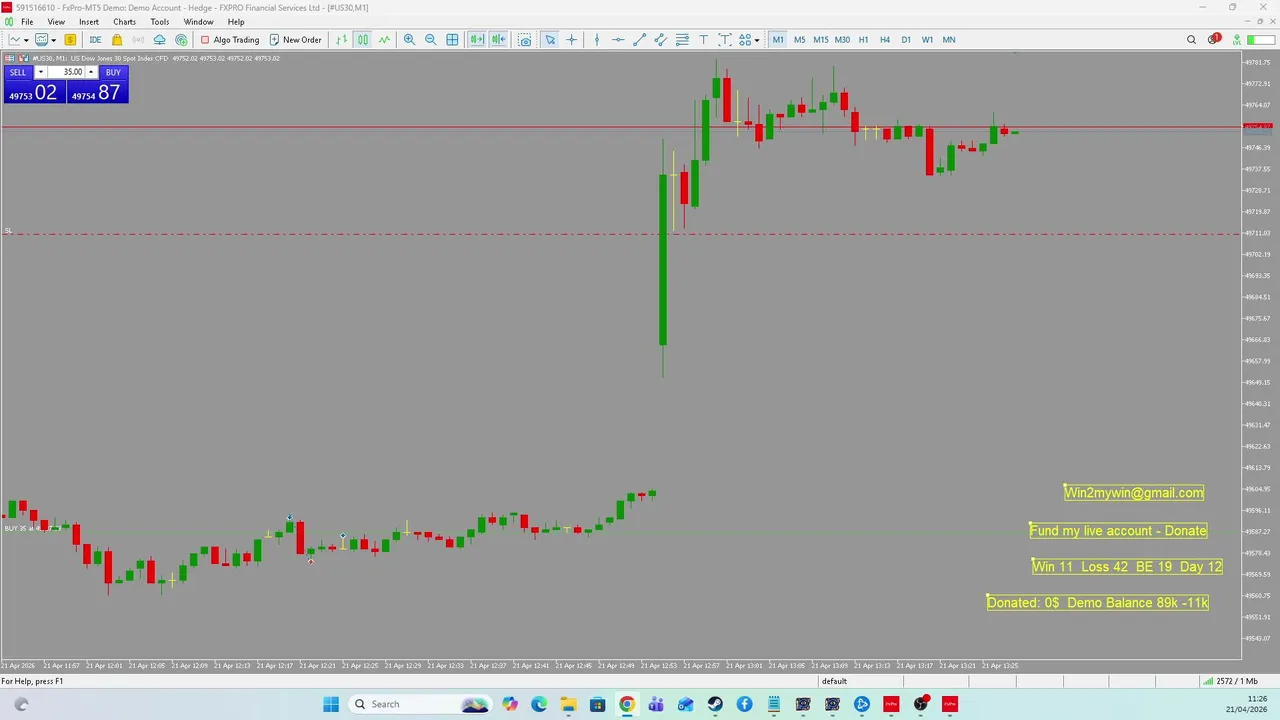
Task: Increase lot size with up arrow
Action: pos(91,72)
